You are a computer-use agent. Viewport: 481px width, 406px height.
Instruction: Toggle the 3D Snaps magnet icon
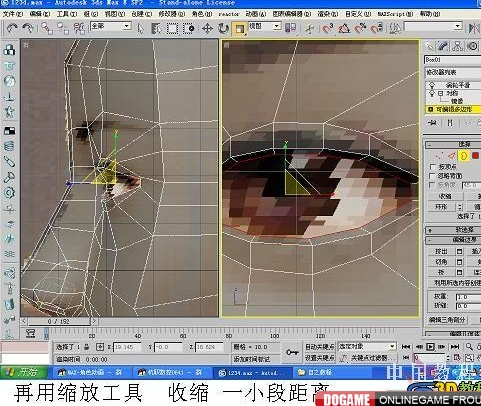point(328,28)
